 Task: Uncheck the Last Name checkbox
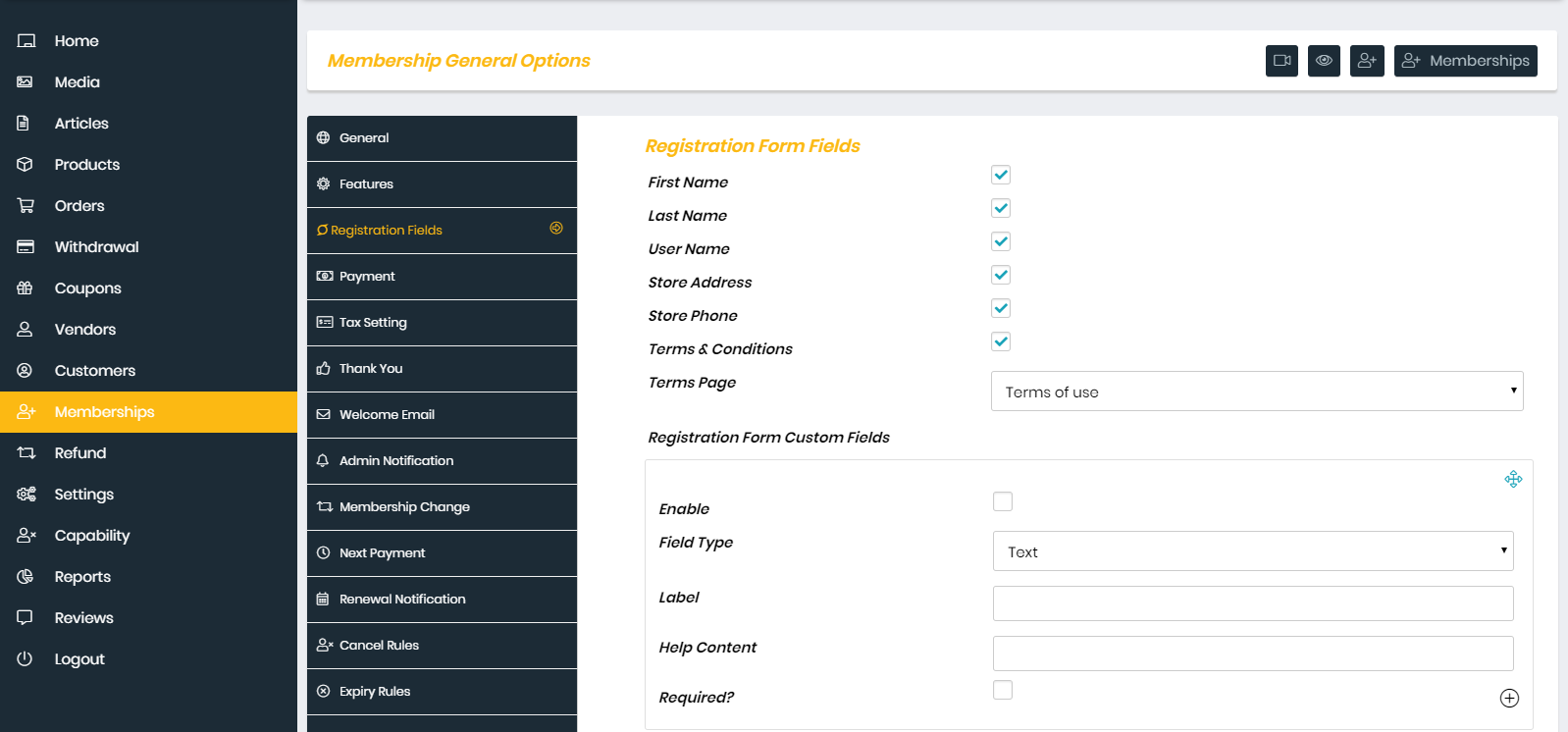click(1001, 208)
